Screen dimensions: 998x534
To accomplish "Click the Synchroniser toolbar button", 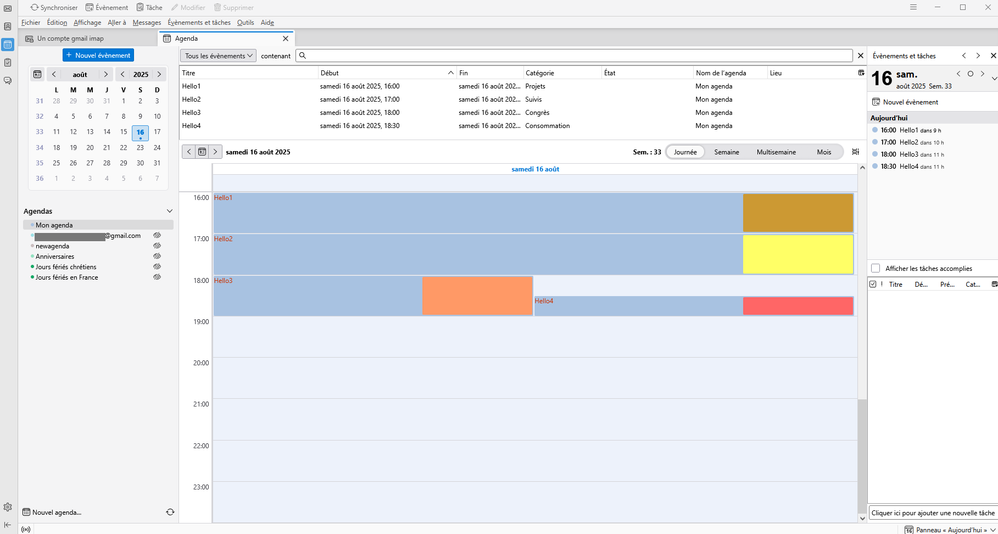I will pyautogui.click(x=54, y=7).
